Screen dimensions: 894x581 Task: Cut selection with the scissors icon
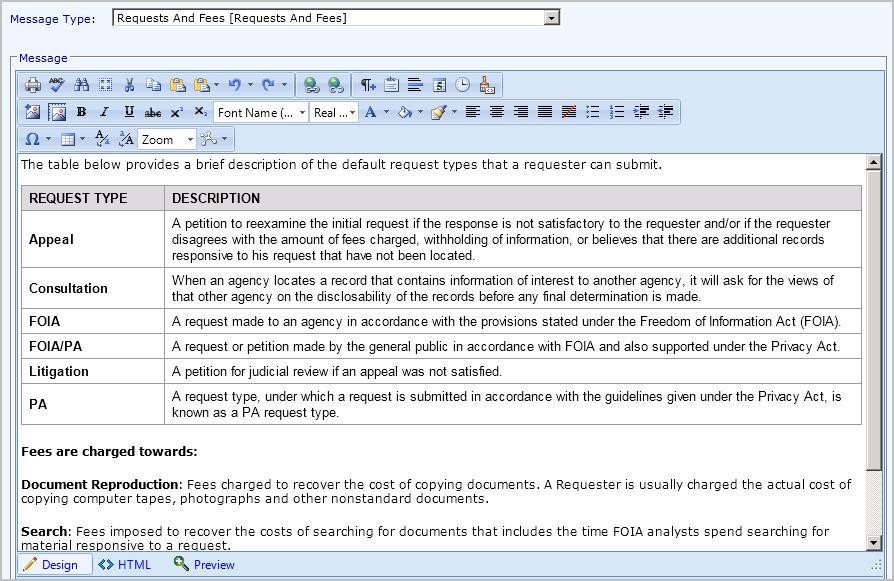point(129,85)
